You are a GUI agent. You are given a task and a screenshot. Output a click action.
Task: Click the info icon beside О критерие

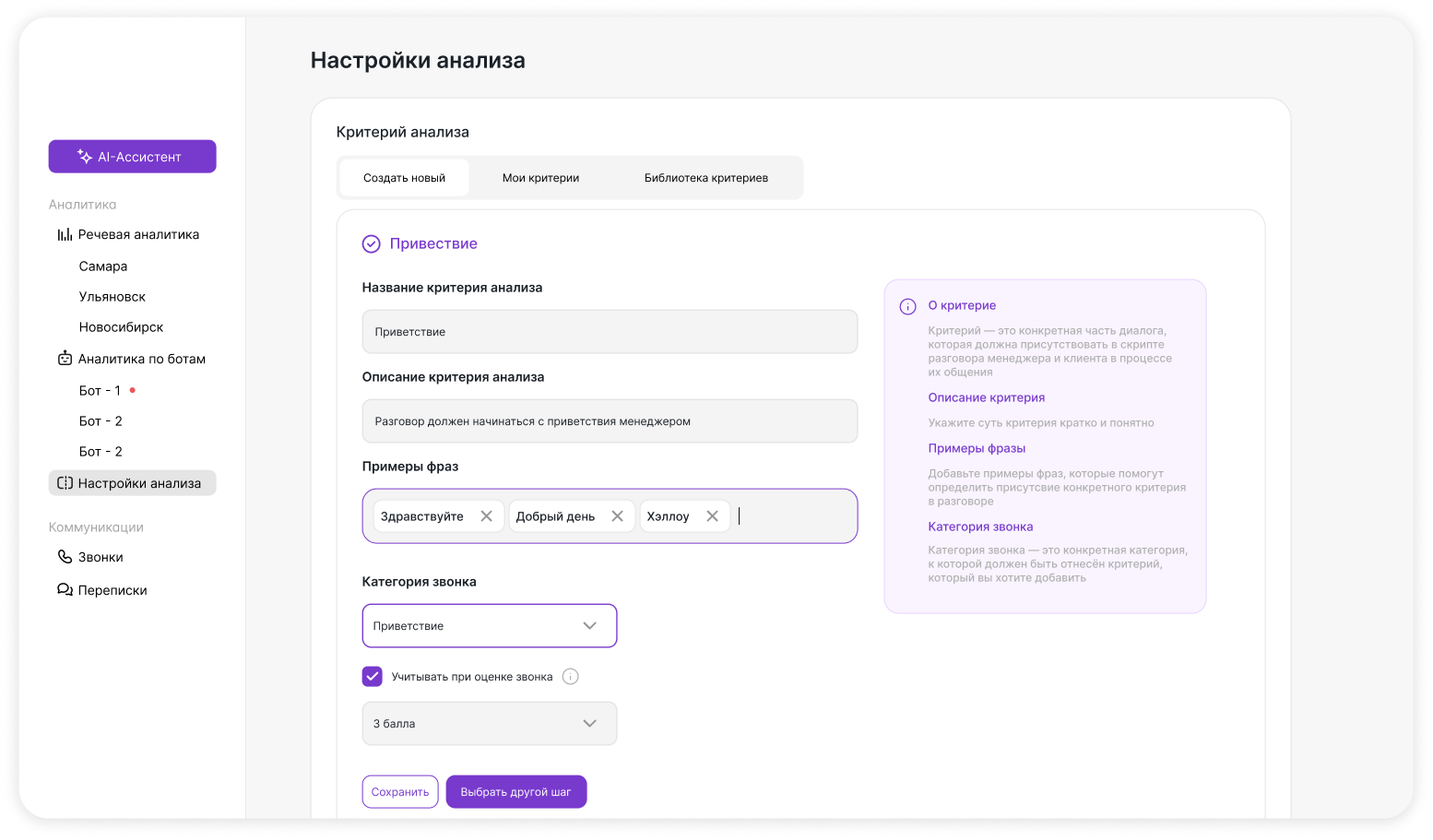point(907,306)
